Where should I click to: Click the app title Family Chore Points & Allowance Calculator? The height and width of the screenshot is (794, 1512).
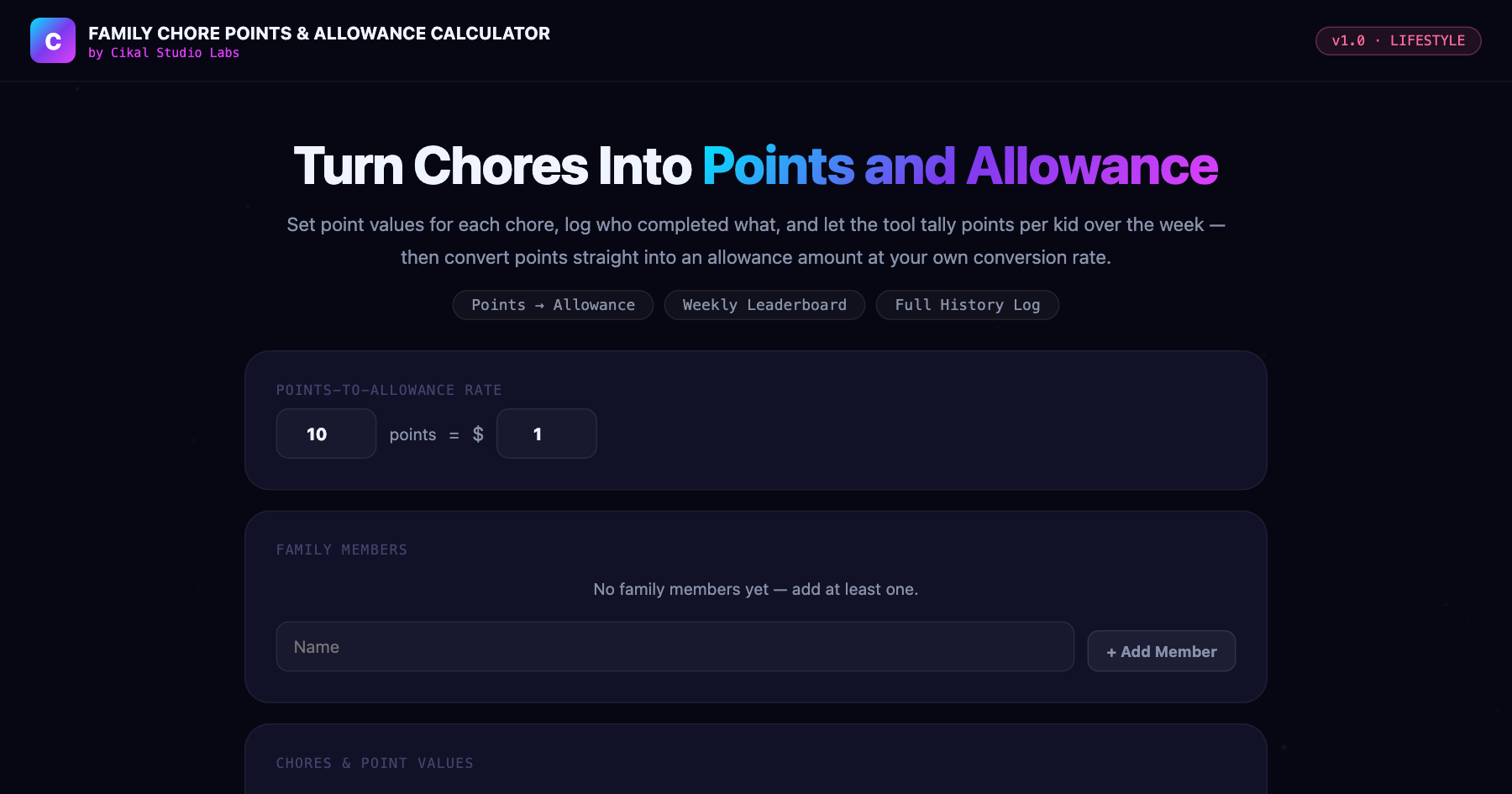[319, 34]
